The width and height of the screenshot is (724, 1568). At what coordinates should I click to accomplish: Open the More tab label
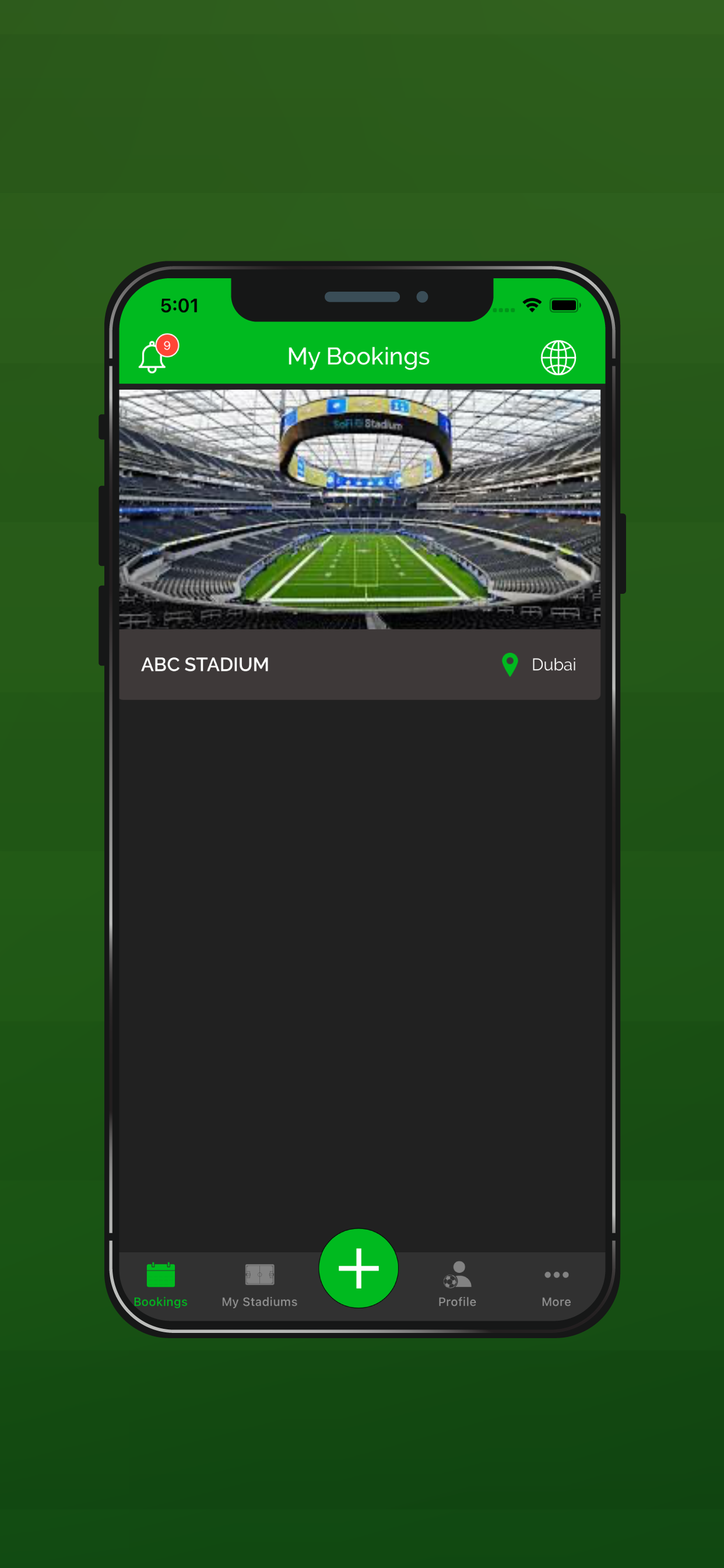[556, 1301]
